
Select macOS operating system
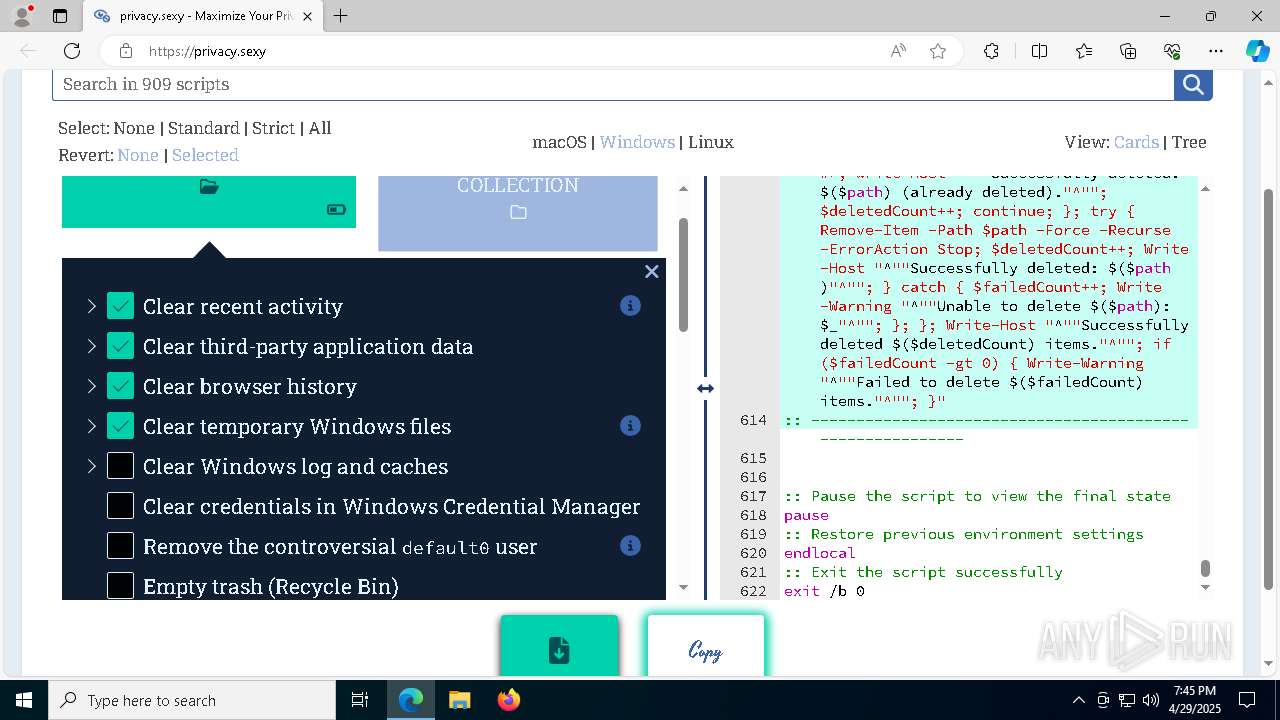pyautogui.click(x=559, y=142)
